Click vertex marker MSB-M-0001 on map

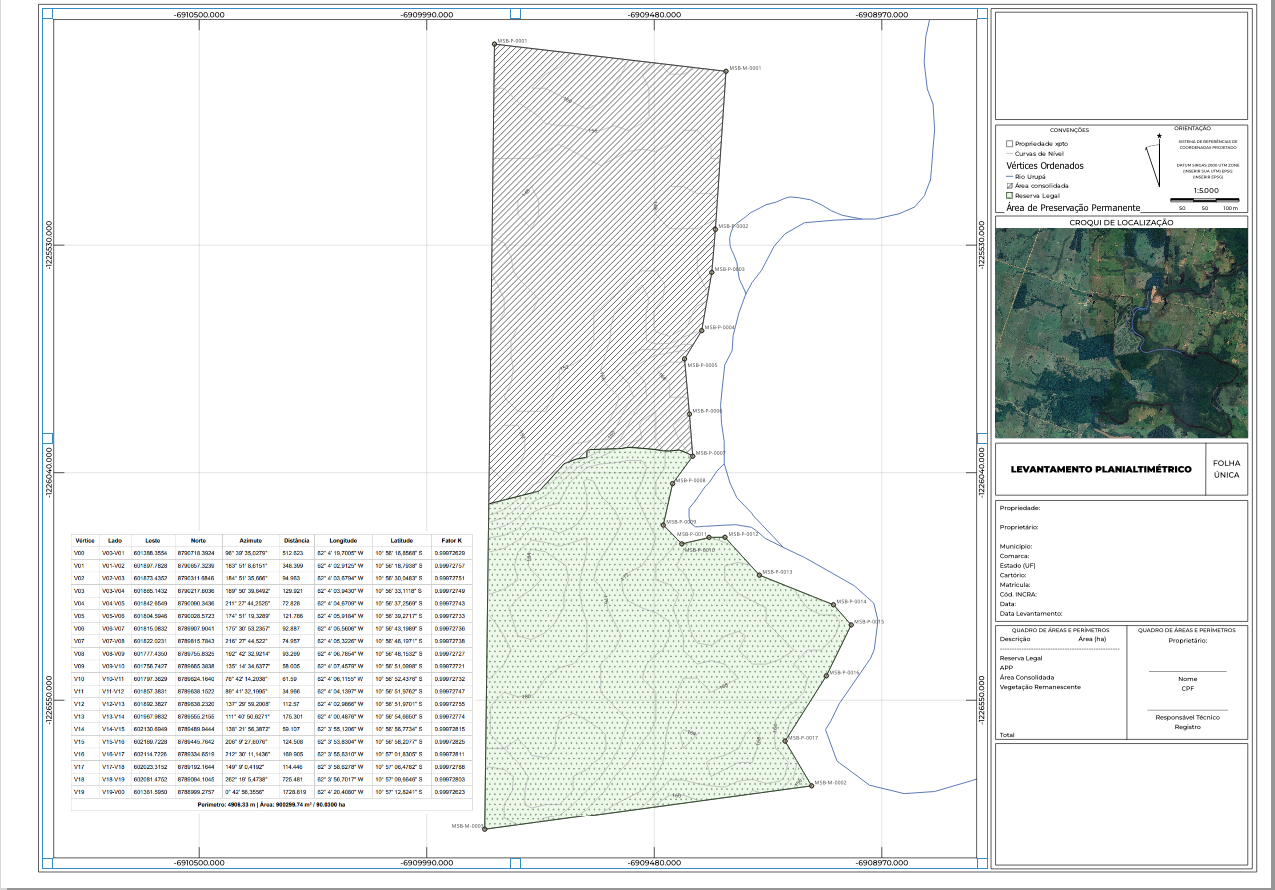tap(725, 70)
